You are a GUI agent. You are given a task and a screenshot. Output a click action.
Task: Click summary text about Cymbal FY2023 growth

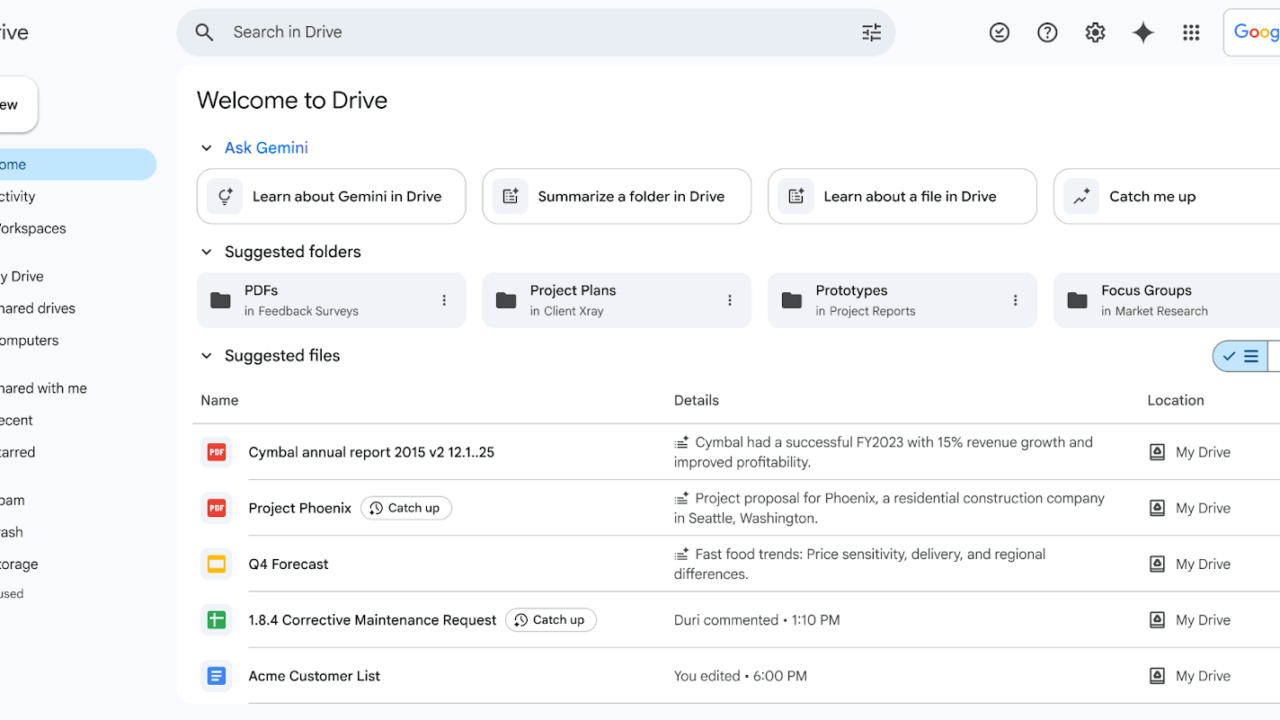[x=884, y=452]
